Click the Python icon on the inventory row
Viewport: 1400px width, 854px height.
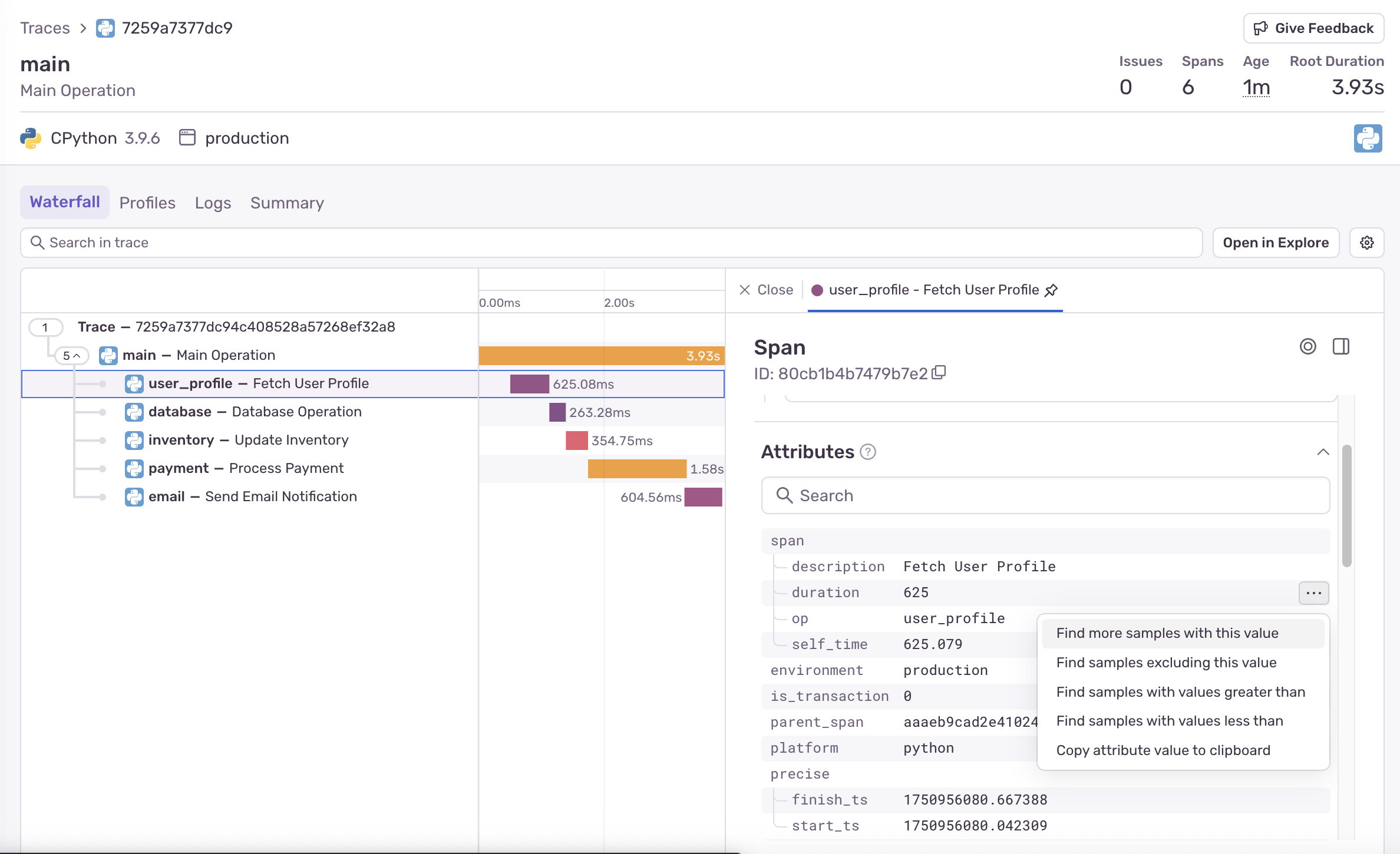click(134, 440)
